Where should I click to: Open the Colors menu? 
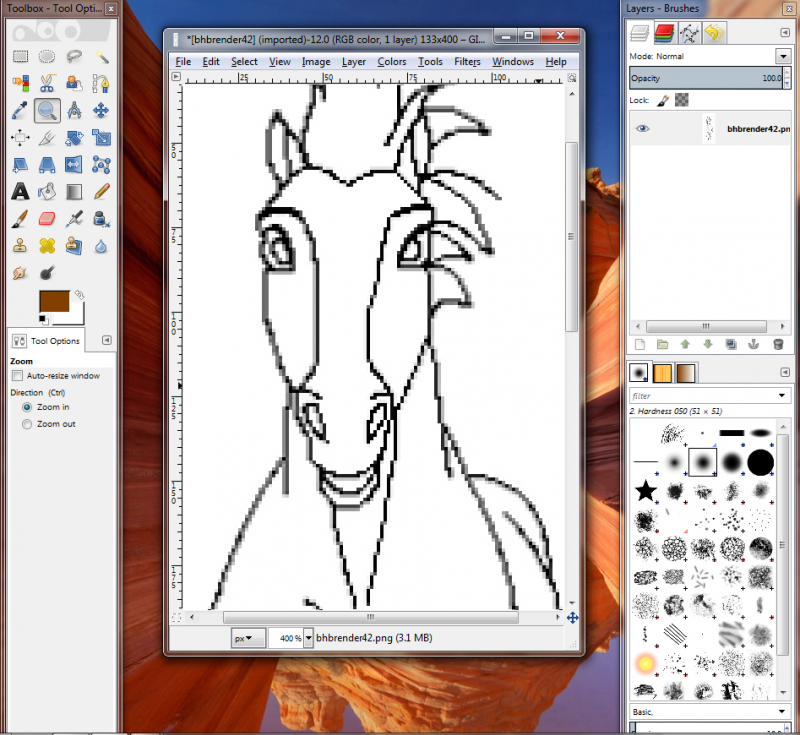click(392, 62)
